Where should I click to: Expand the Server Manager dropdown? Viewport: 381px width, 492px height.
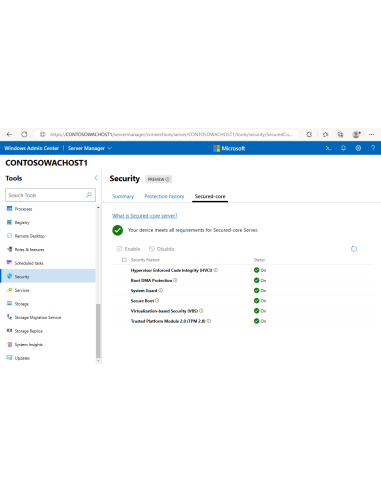click(x=90, y=148)
